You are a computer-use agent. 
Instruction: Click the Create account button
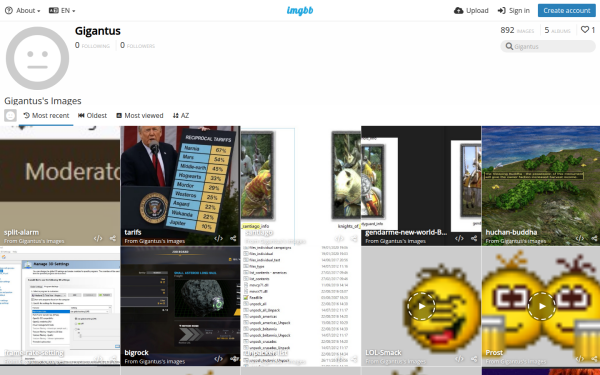tap(566, 10)
